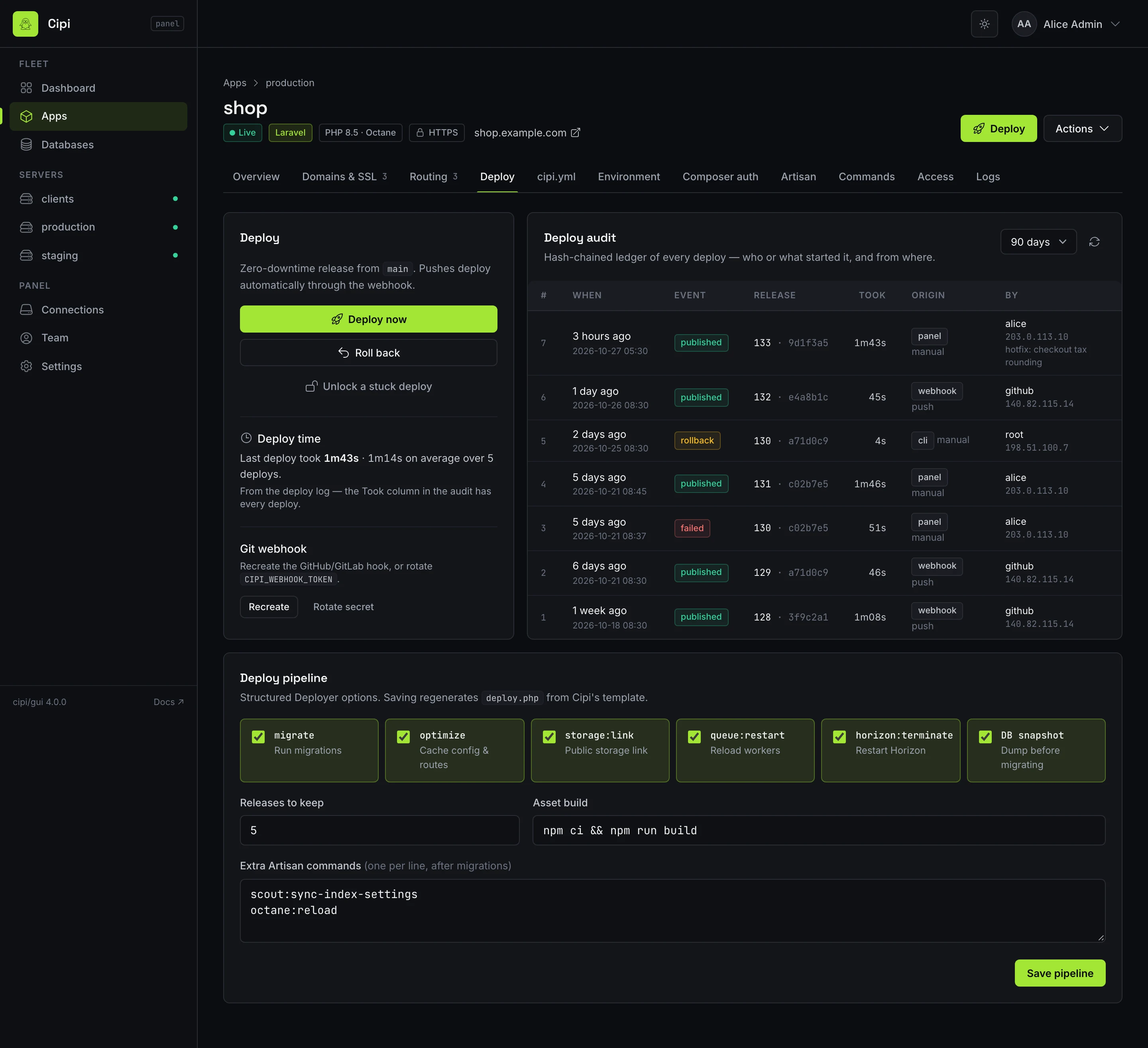
Task: Click Rotate secret link
Action: tap(343, 607)
